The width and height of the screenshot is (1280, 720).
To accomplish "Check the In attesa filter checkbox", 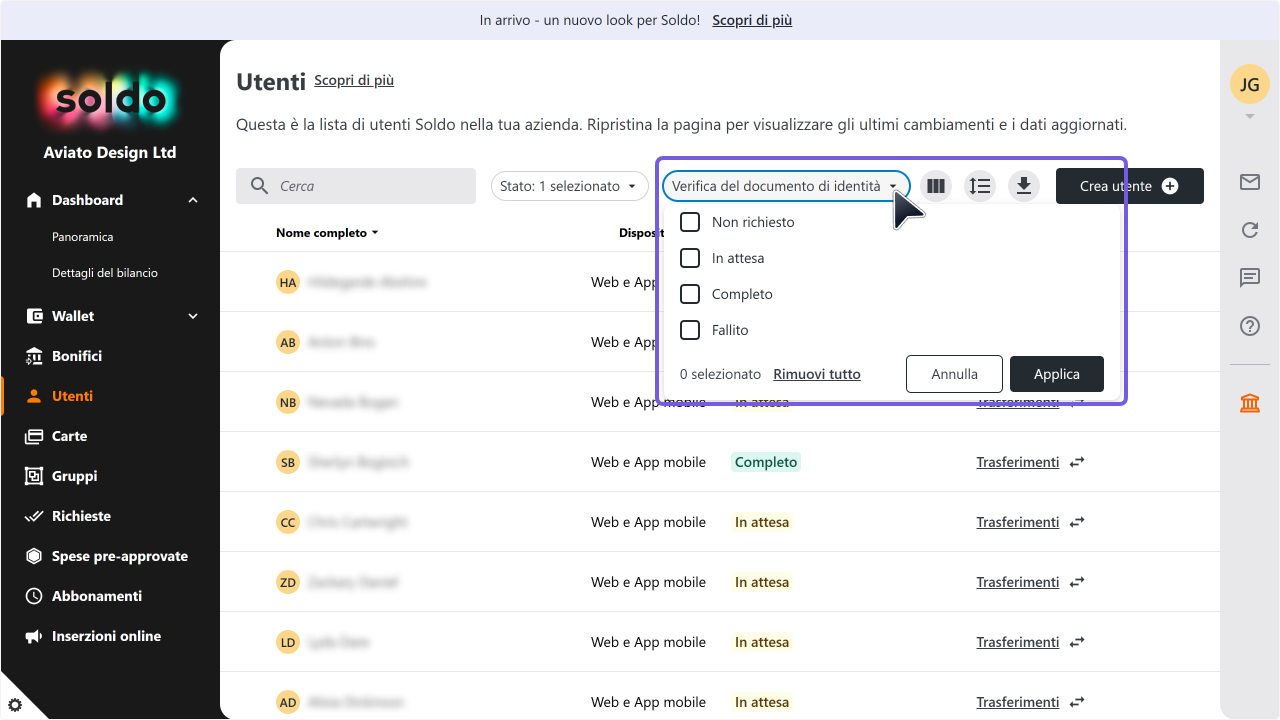I will tap(690, 258).
